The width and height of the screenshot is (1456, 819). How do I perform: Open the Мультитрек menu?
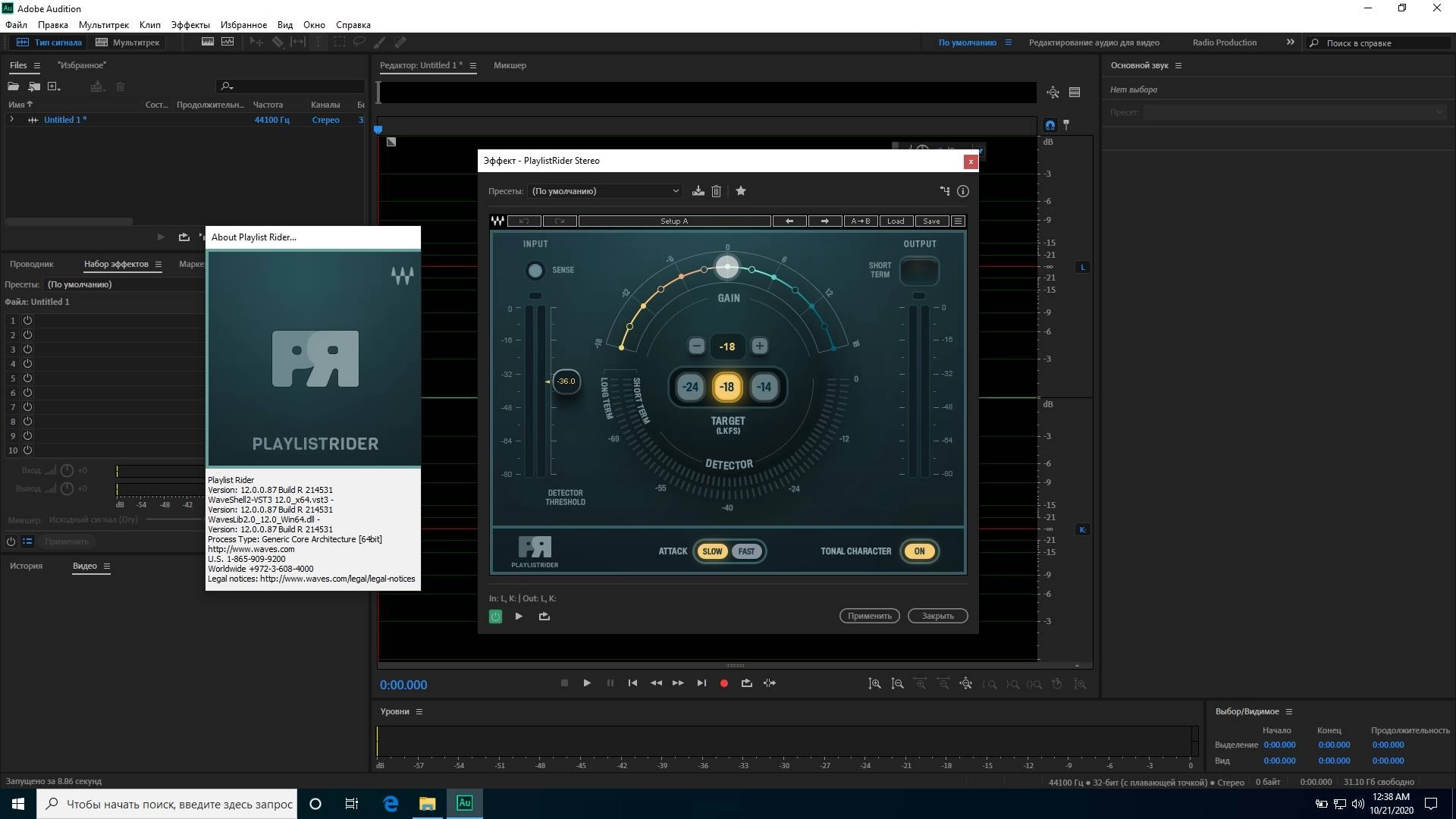click(x=104, y=25)
